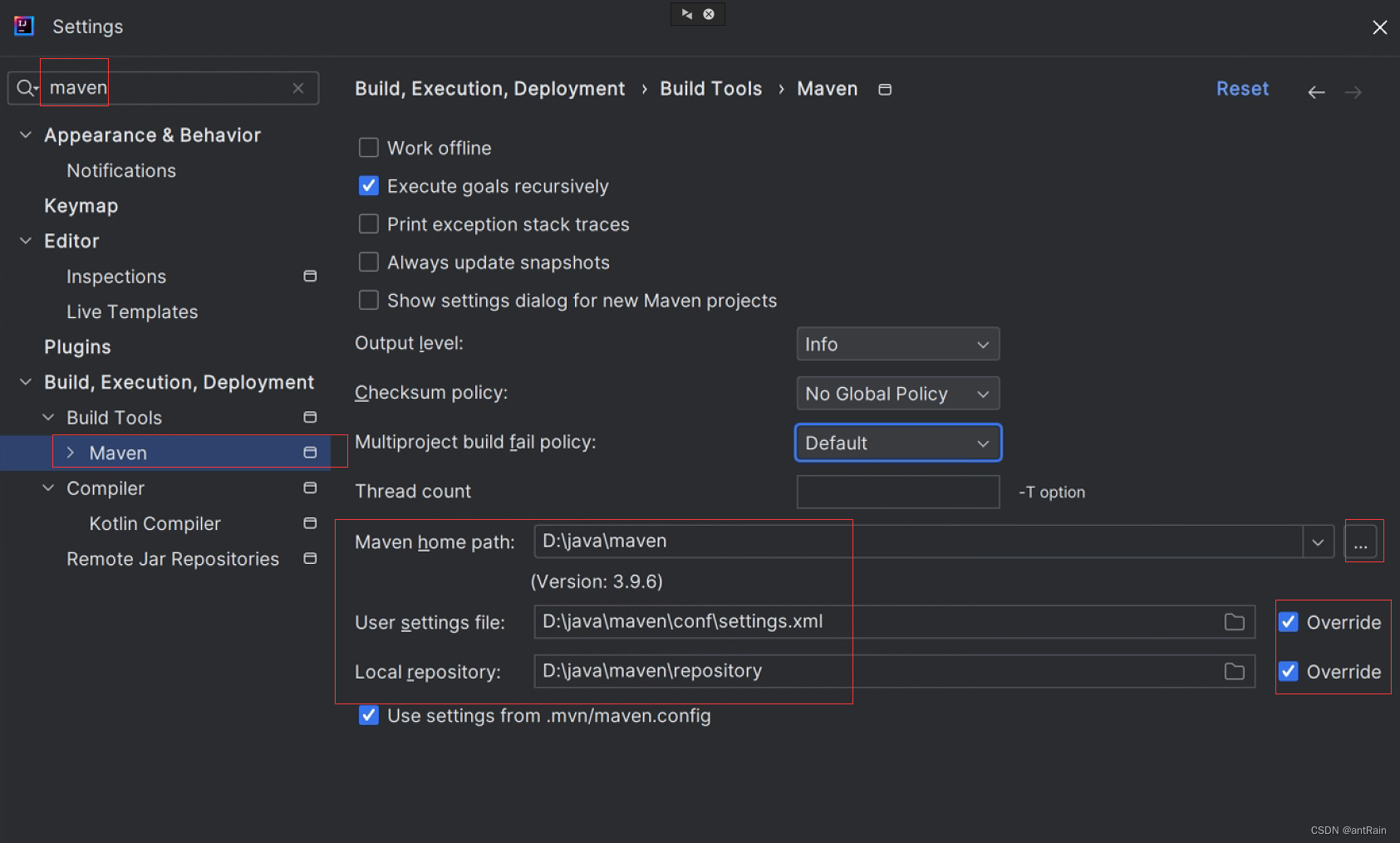
Task: Click Reset link to revert changes
Action: (1242, 89)
